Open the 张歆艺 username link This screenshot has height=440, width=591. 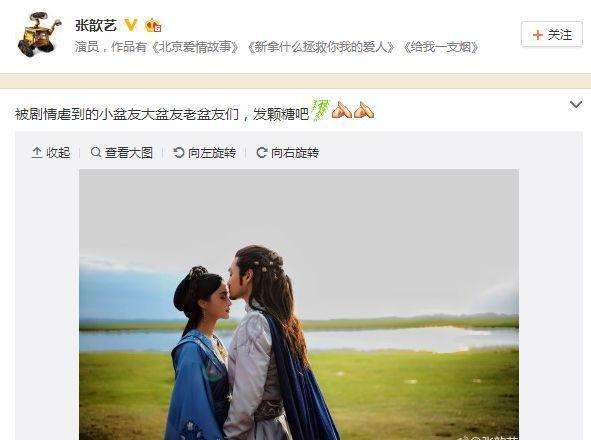pos(96,26)
